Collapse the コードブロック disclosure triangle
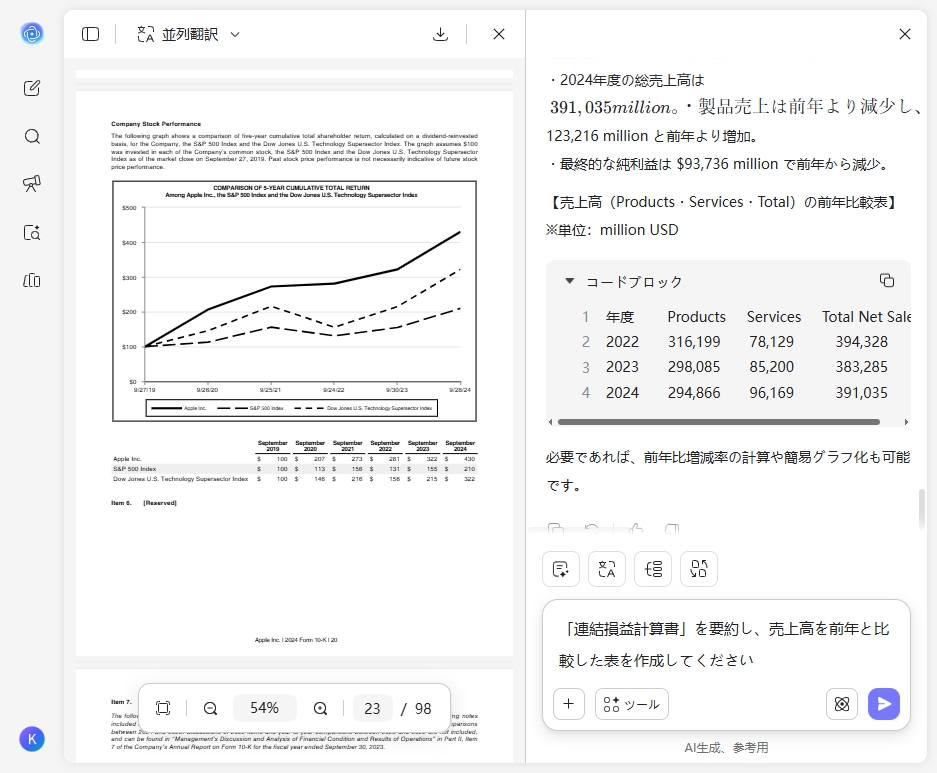The height and width of the screenshot is (773, 937). pyautogui.click(x=569, y=281)
